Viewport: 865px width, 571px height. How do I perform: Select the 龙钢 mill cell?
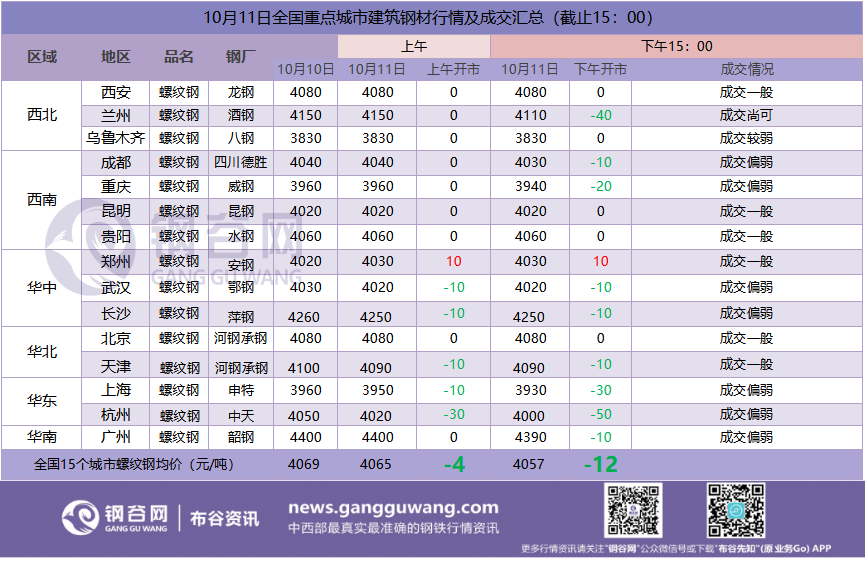pyautogui.click(x=241, y=92)
